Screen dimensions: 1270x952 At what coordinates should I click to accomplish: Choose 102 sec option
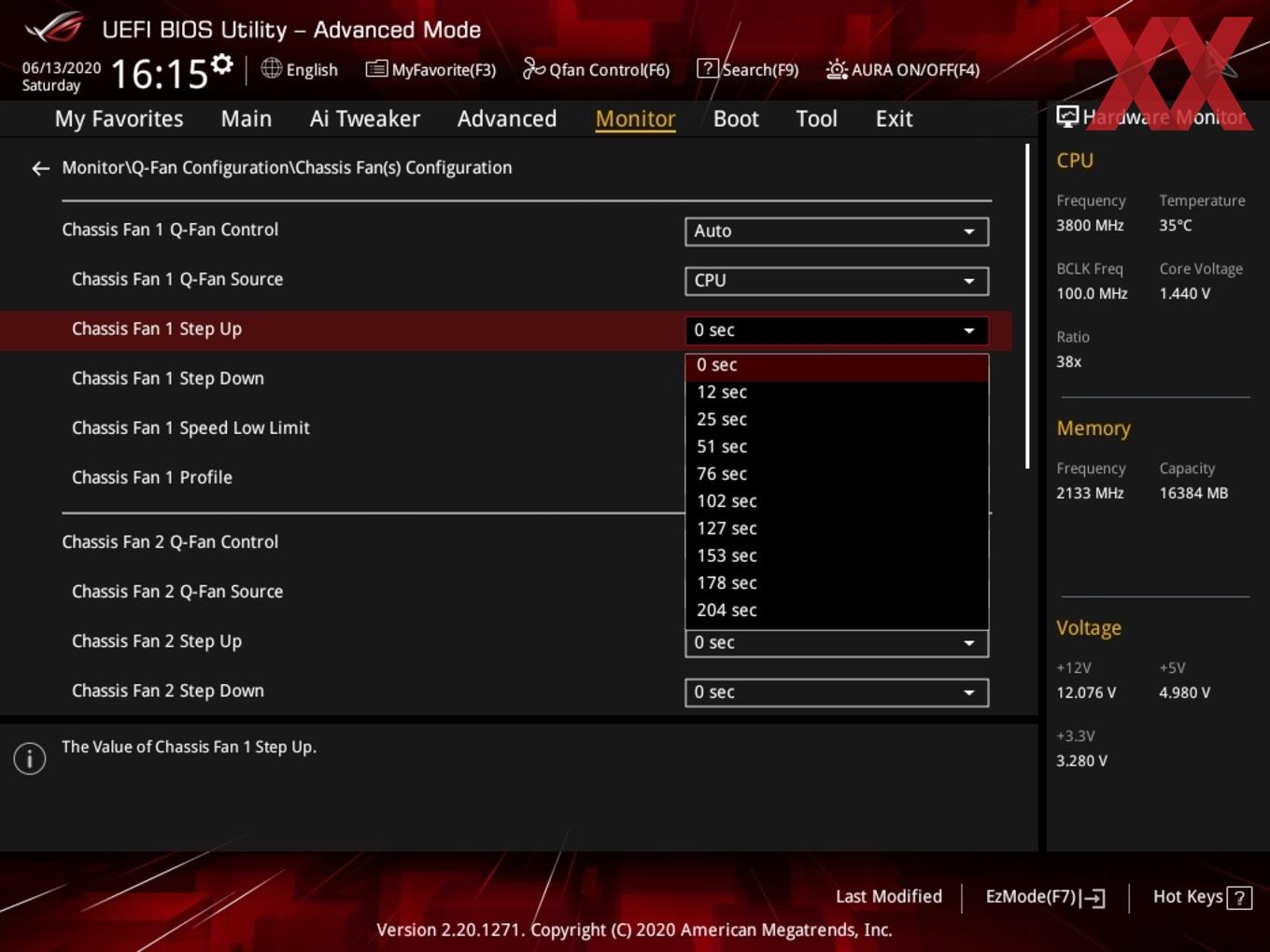837,501
